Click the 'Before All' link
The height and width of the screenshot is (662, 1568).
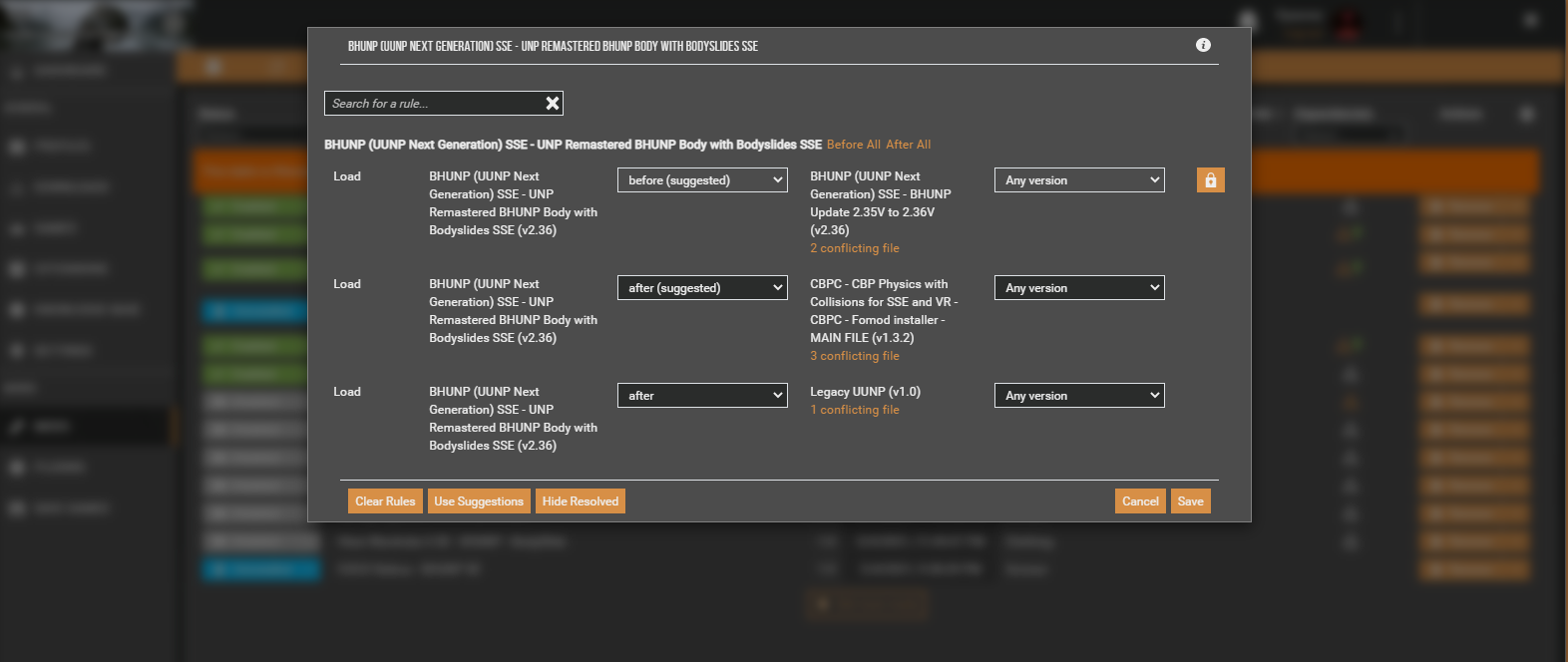[x=854, y=145]
